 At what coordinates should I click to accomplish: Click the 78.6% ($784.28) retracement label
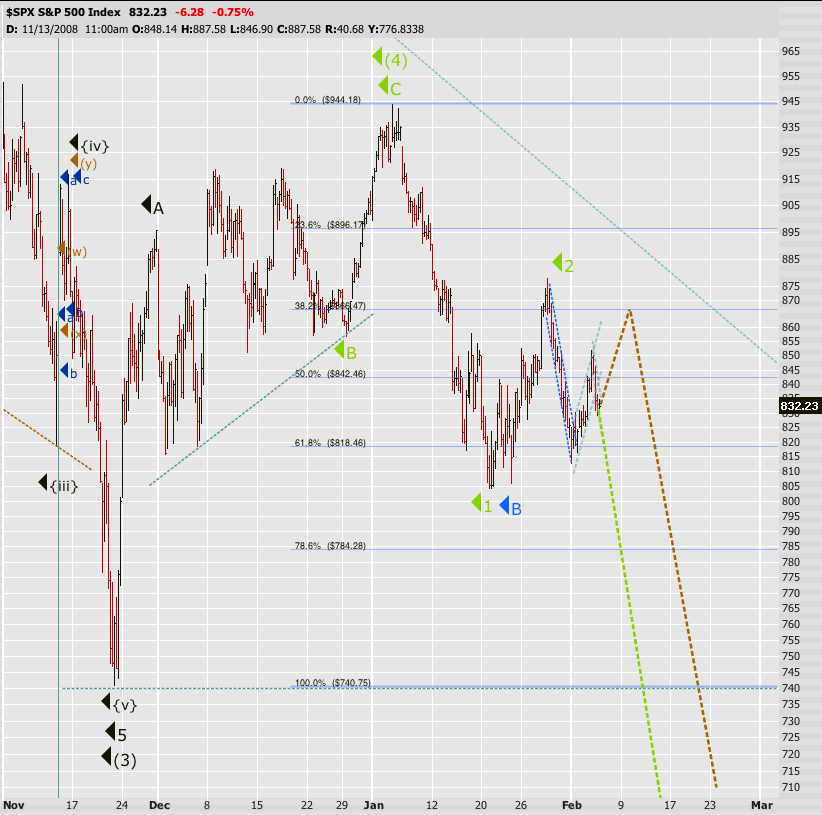point(330,546)
